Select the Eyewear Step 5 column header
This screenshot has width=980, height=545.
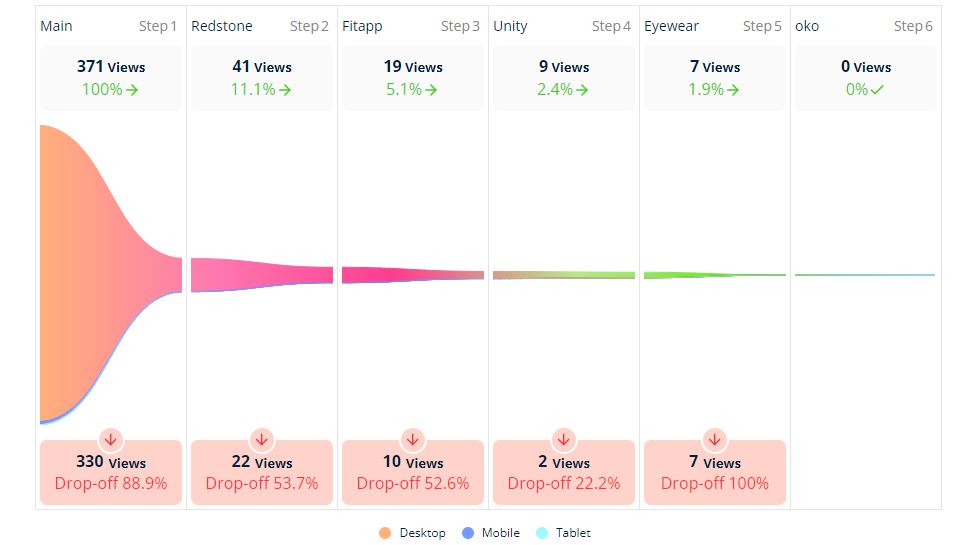point(714,26)
